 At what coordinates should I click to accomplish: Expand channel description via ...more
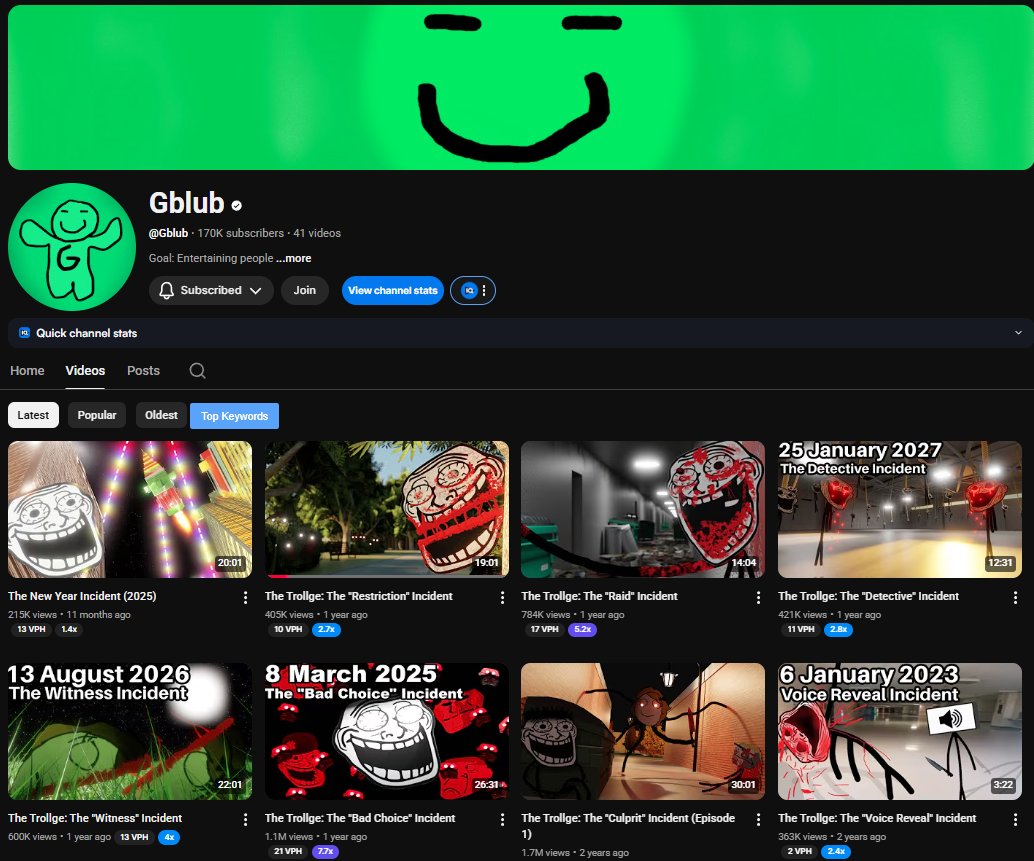[293, 258]
